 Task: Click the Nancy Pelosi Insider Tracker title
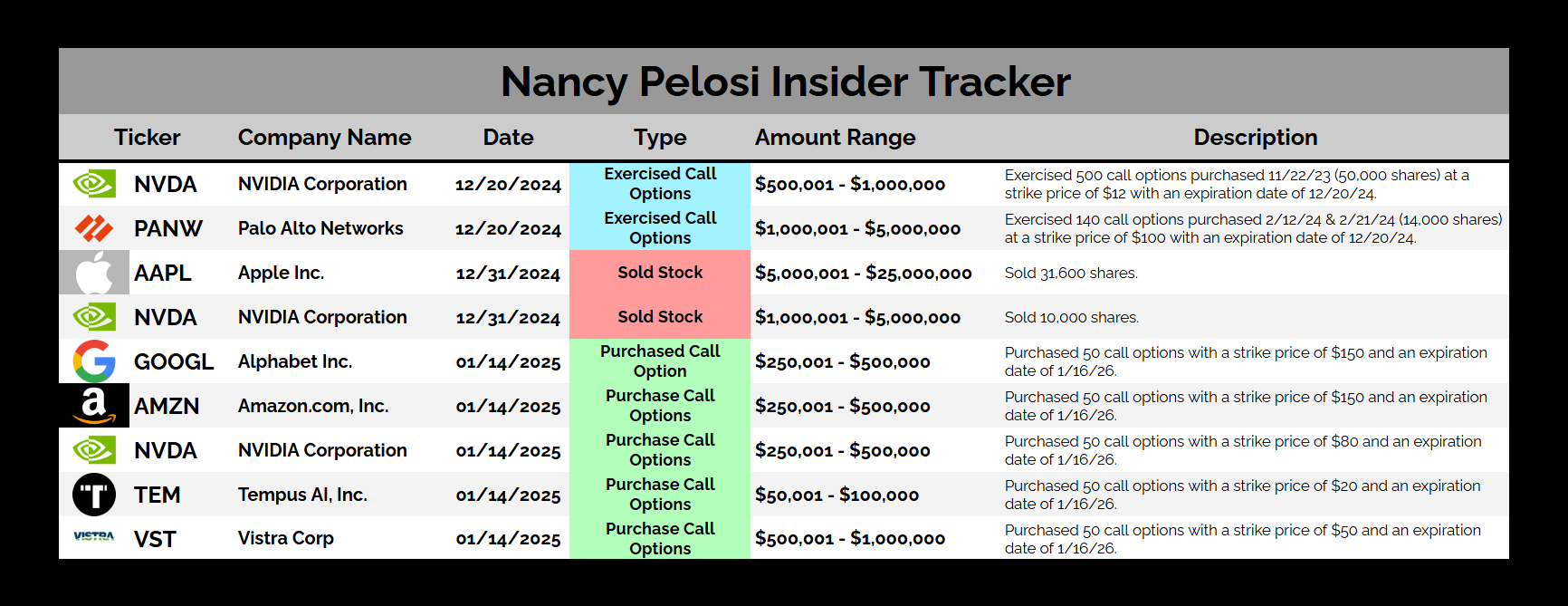point(785,82)
